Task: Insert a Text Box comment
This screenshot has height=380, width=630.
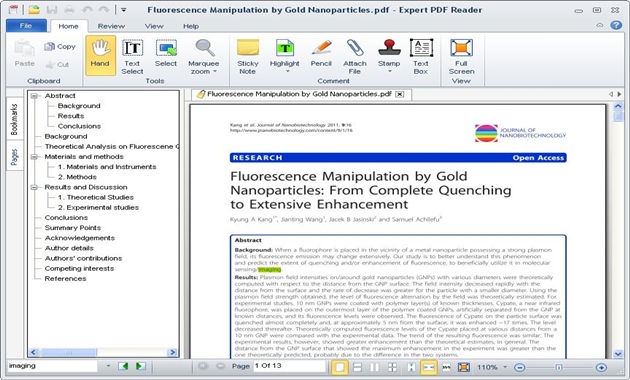Action: pyautogui.click(x=421, y=57)
